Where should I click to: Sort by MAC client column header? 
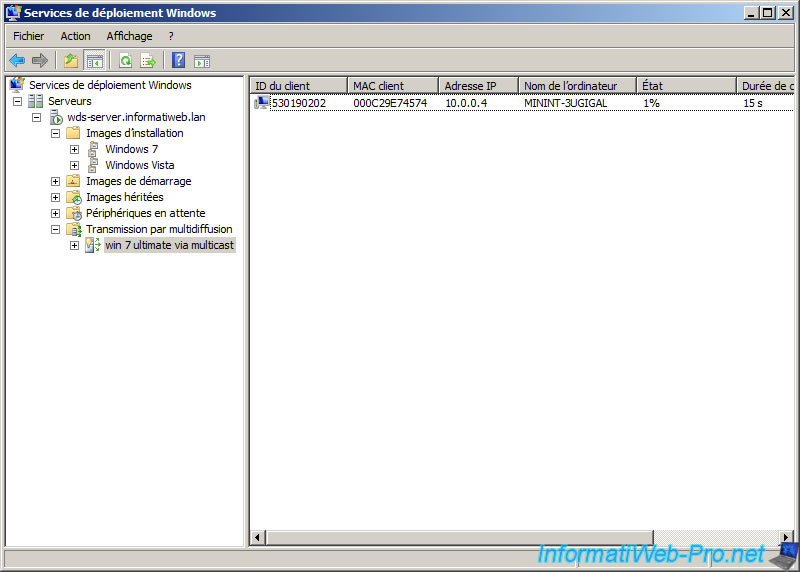pos(393,86)
